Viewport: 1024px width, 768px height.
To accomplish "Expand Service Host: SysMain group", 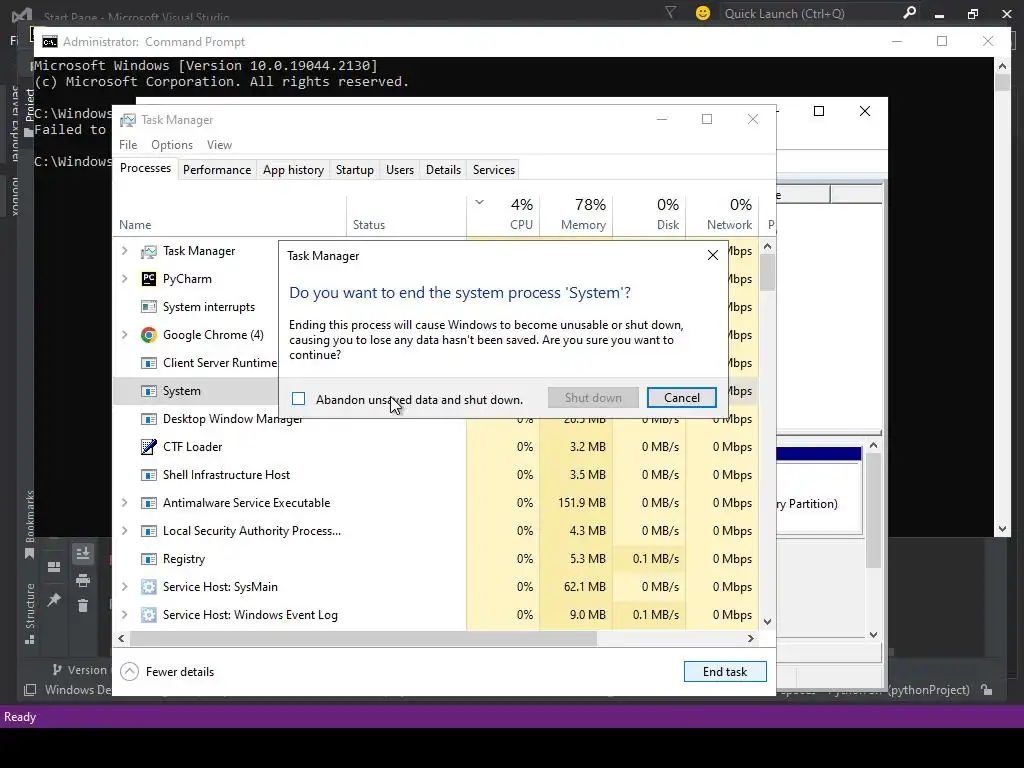I will (125, 587).
